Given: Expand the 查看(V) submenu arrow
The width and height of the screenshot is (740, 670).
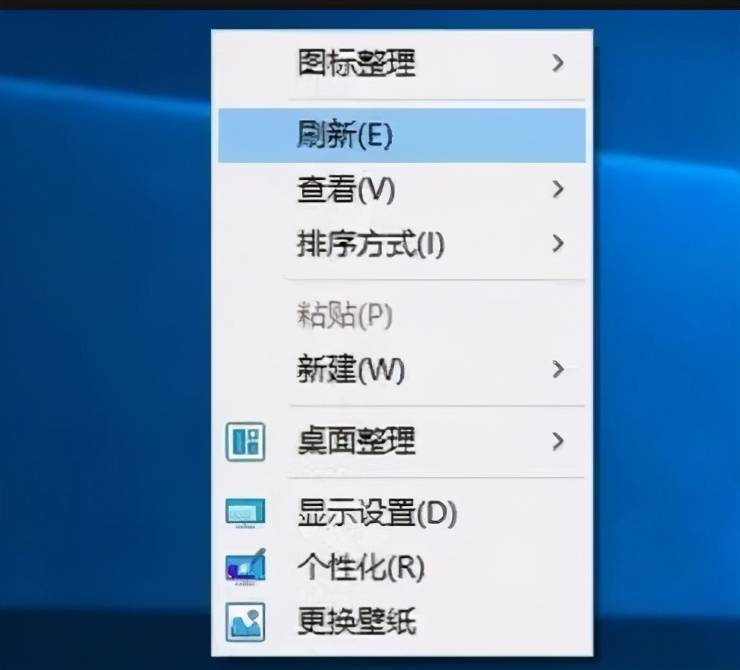Looking at the screenshot, I should (x=558, y=189).
